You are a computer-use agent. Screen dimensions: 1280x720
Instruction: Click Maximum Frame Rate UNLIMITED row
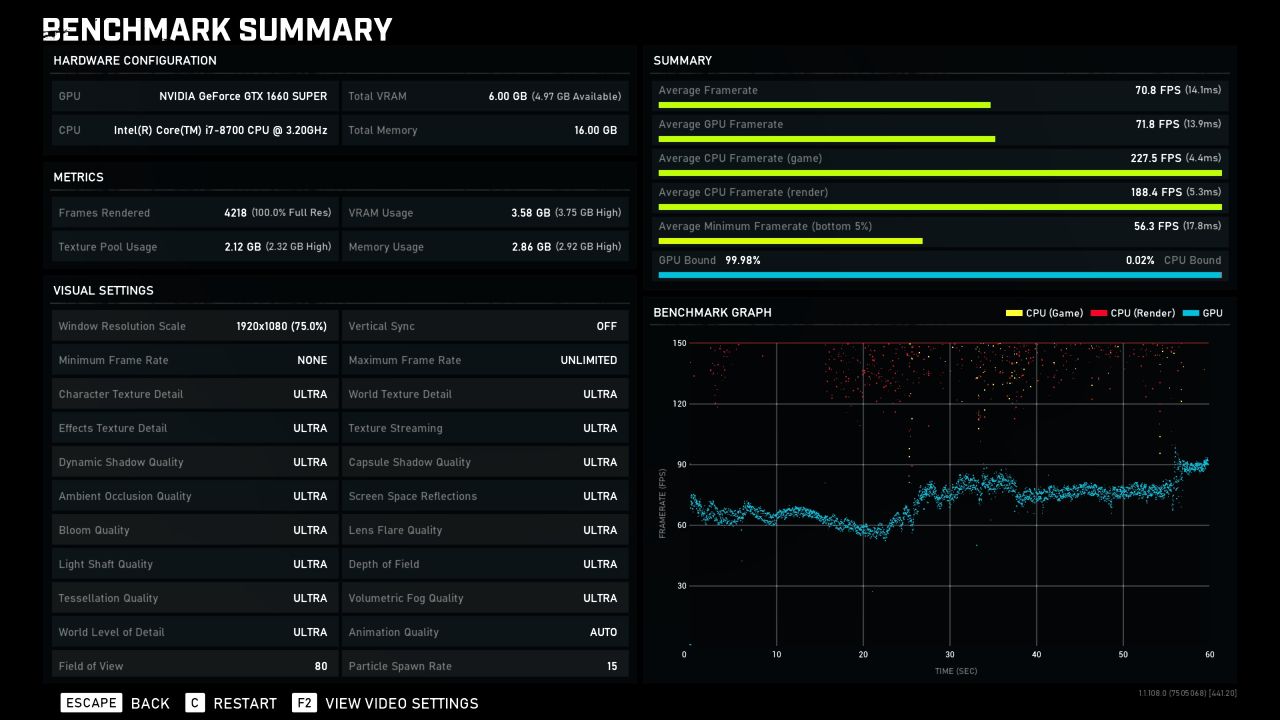point(485,360)
